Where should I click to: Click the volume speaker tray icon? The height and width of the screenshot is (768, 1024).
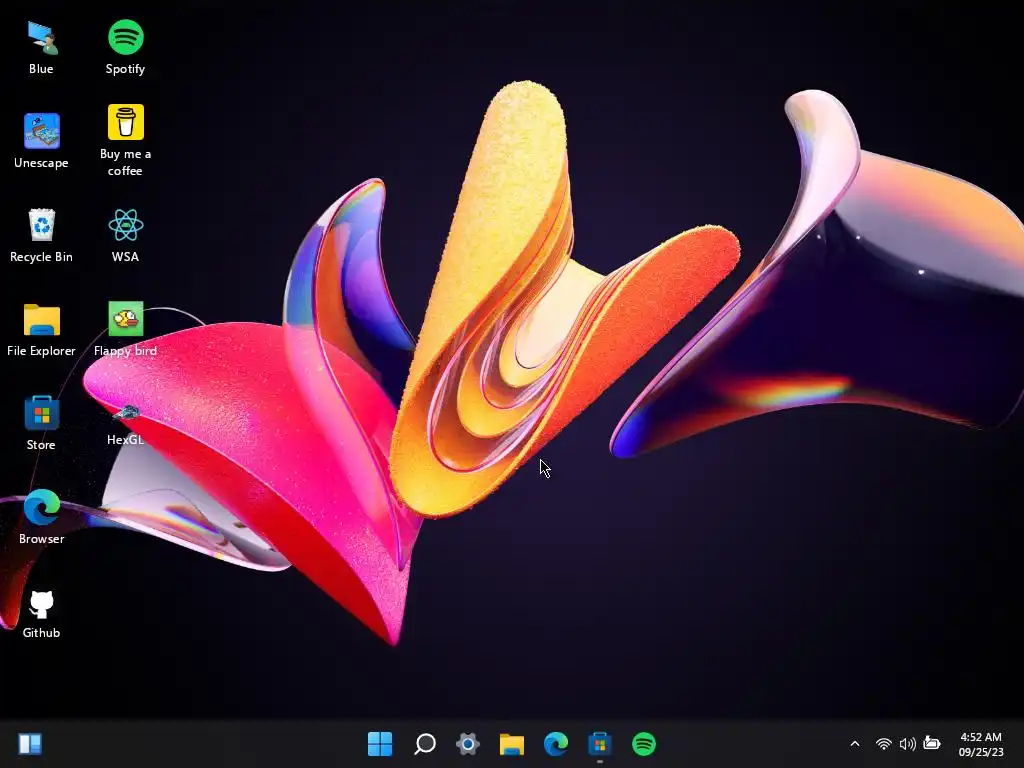tap(907, 744)
